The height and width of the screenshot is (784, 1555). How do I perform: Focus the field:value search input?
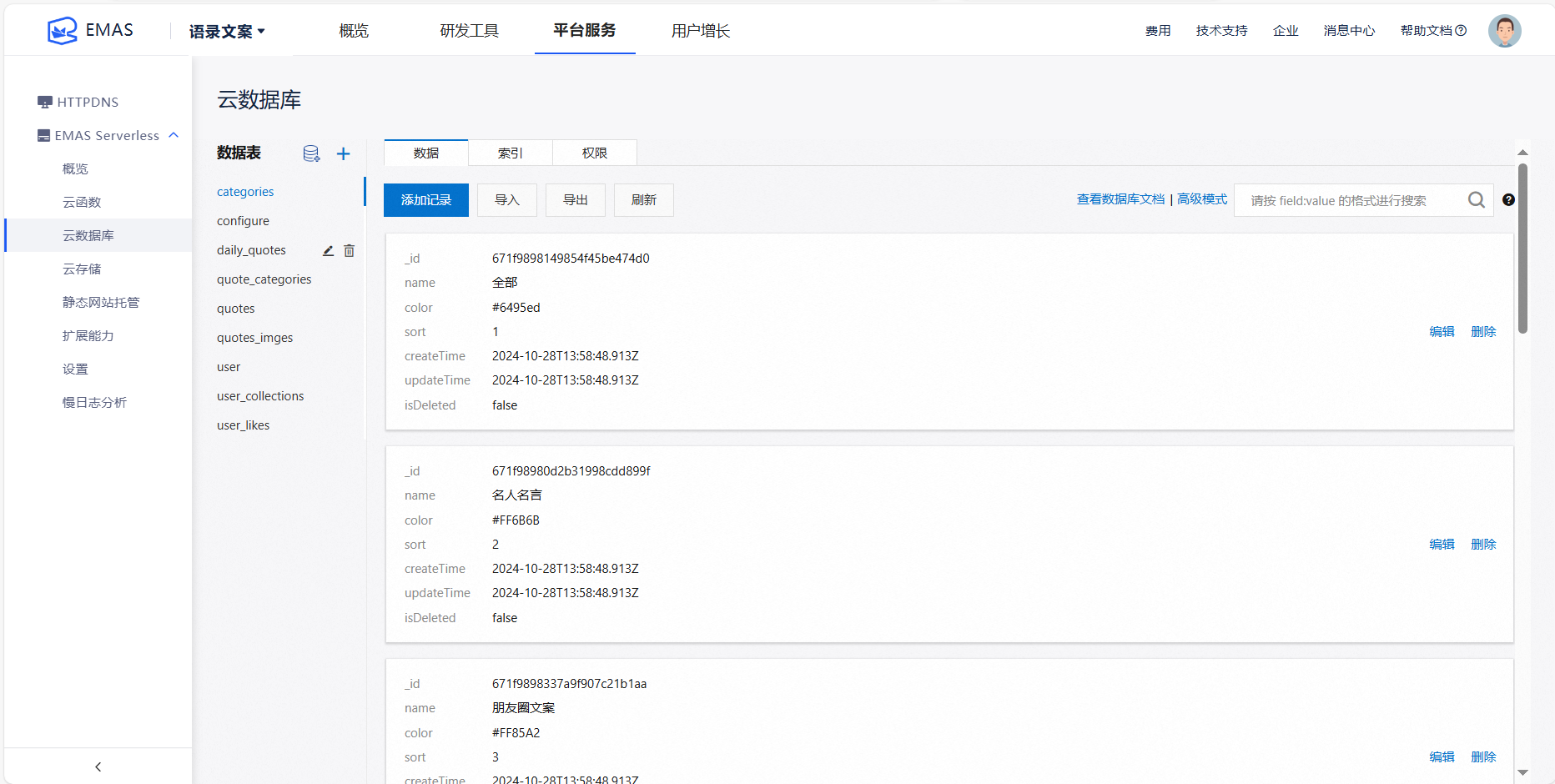click(x=1353, y=200)
